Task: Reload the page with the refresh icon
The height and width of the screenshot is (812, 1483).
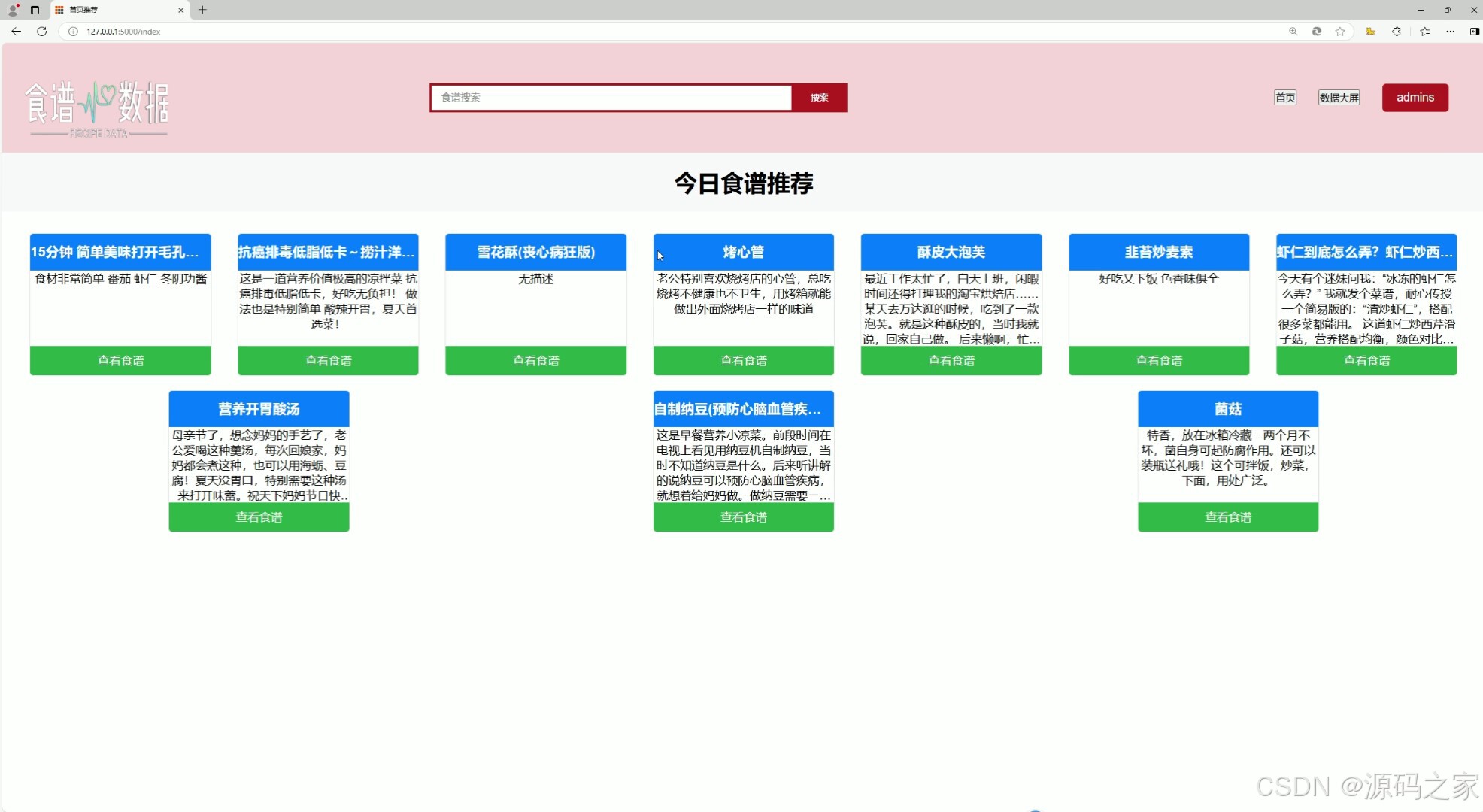Action: [42, 32]
